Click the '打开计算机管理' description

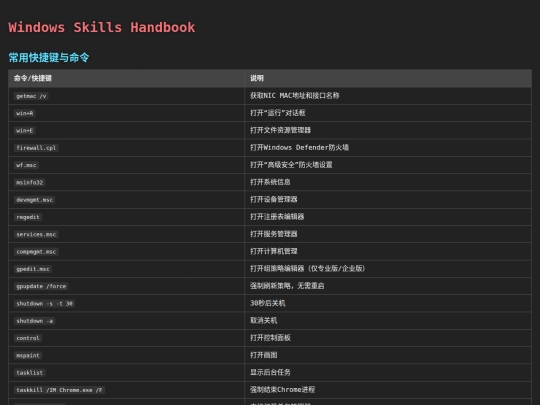pyautogui.click(x=274, y=251)
